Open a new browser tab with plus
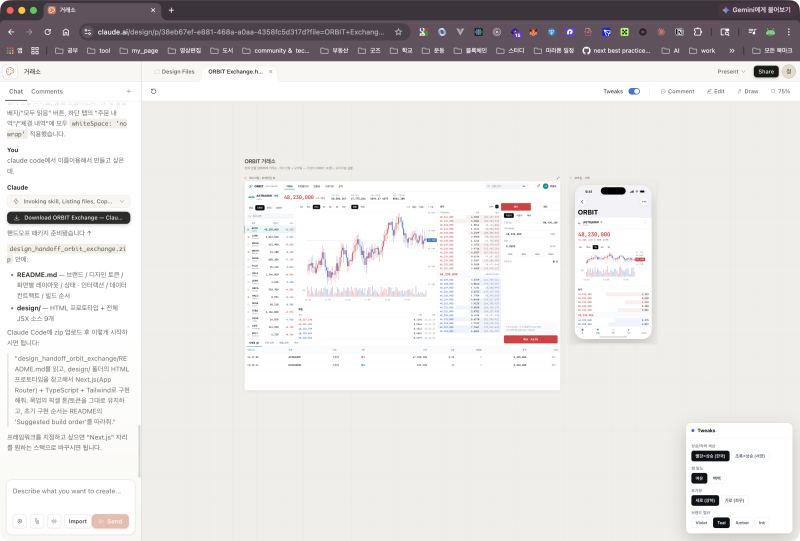 tap(171, 10)
